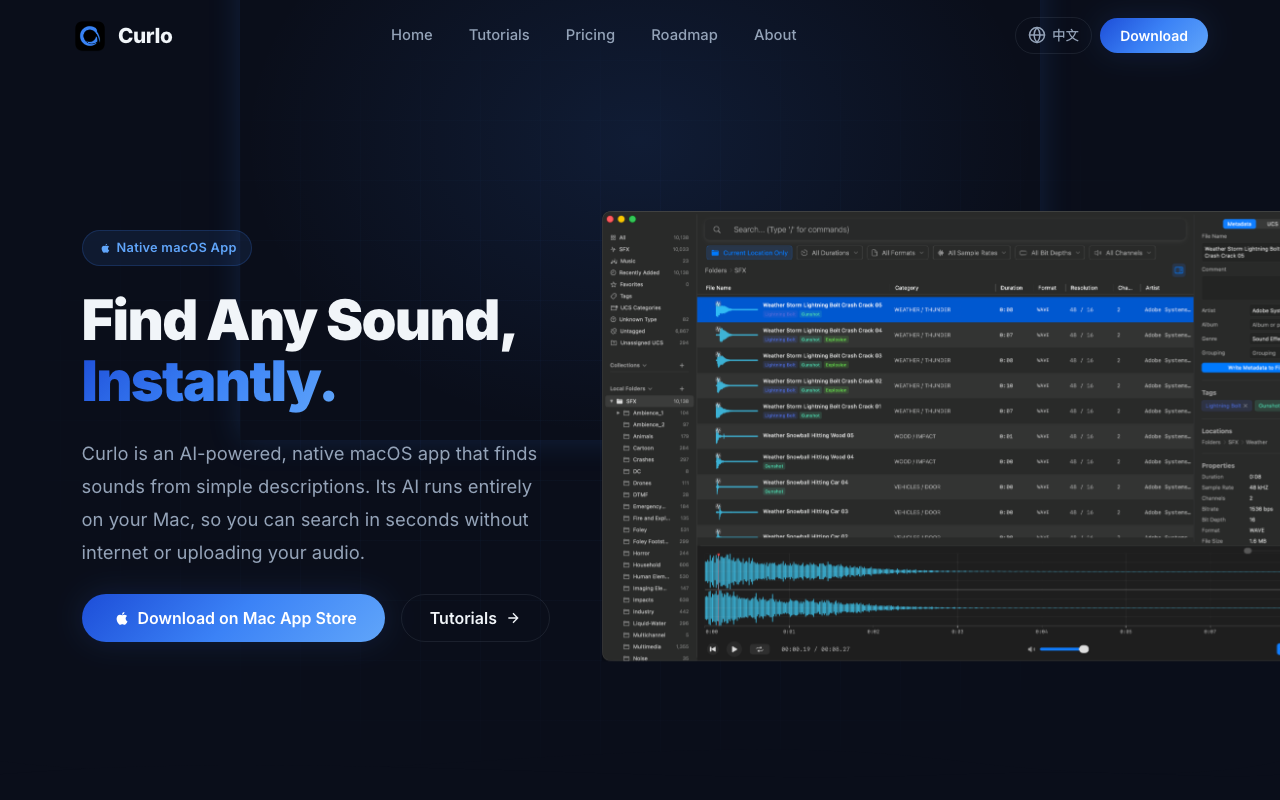Go to Home in the top navigation
Screen dimensions: 1280x800
(412, 35)
